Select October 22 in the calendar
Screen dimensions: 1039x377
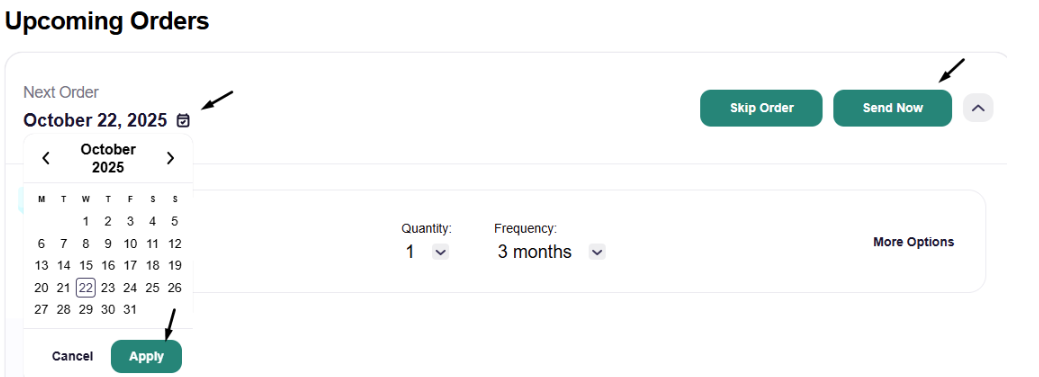point(85,288)
